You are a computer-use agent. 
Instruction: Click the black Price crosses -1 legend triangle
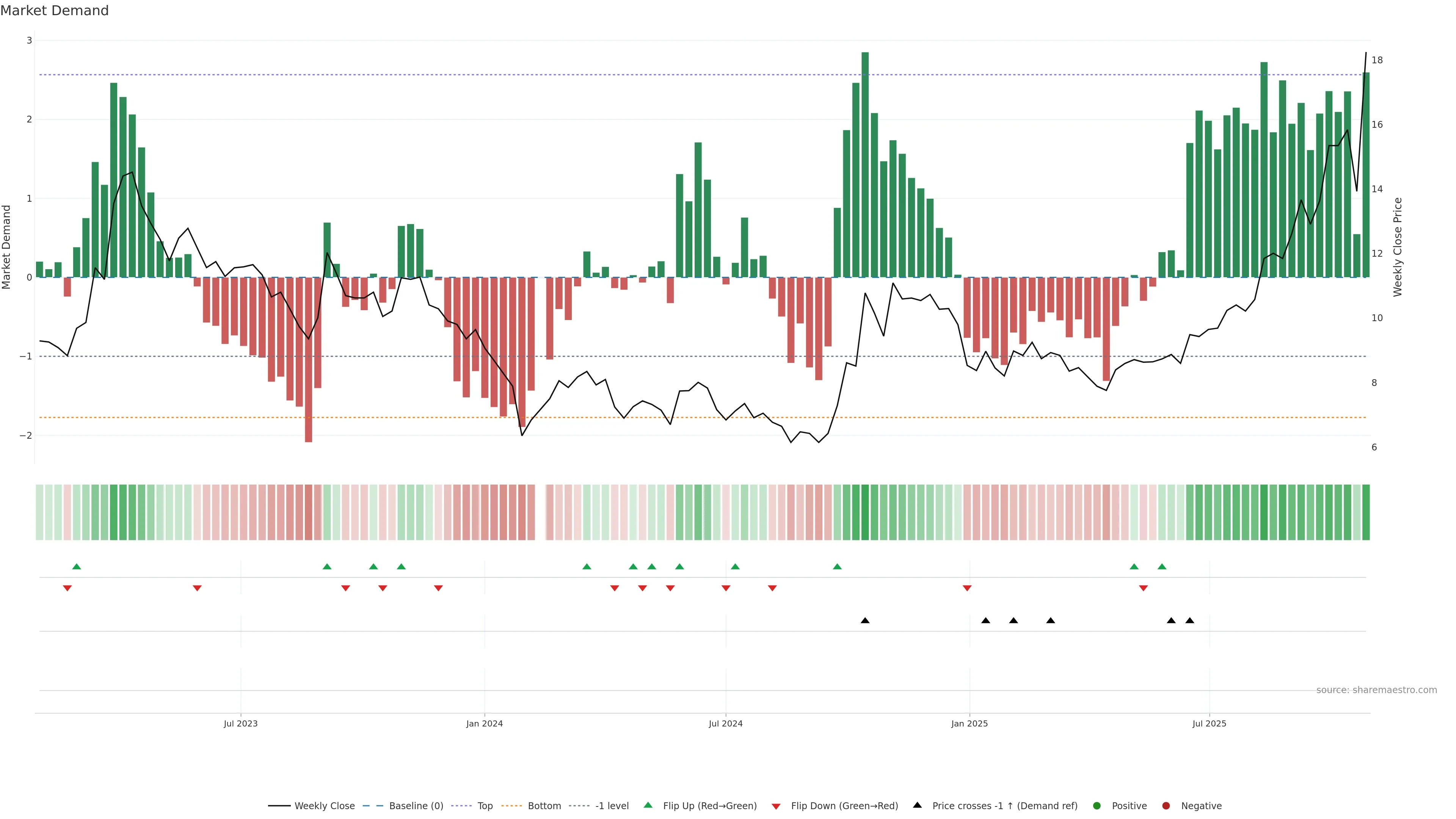pos(917,805)
